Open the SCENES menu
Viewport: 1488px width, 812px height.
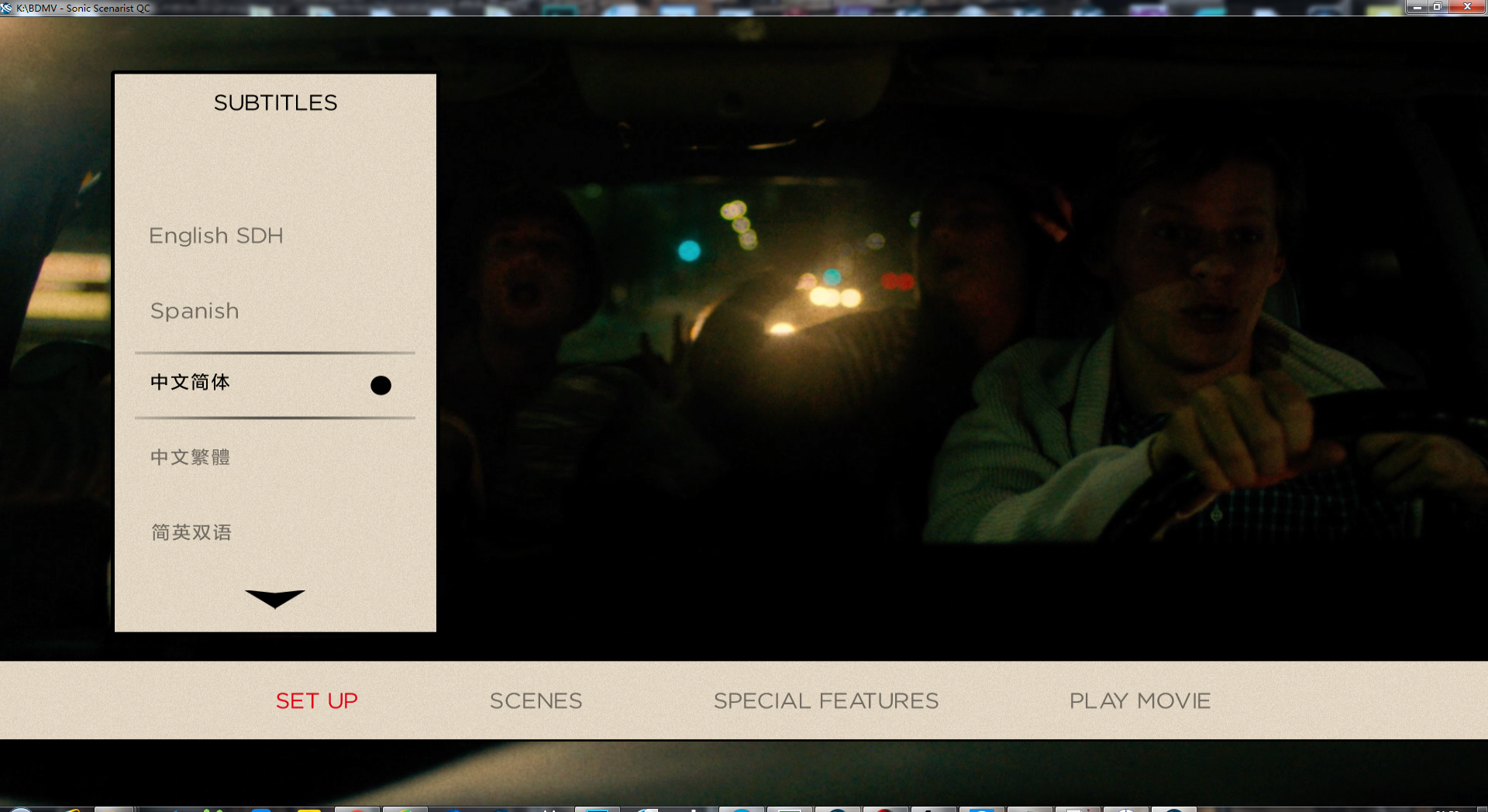[x=536, y=701]
